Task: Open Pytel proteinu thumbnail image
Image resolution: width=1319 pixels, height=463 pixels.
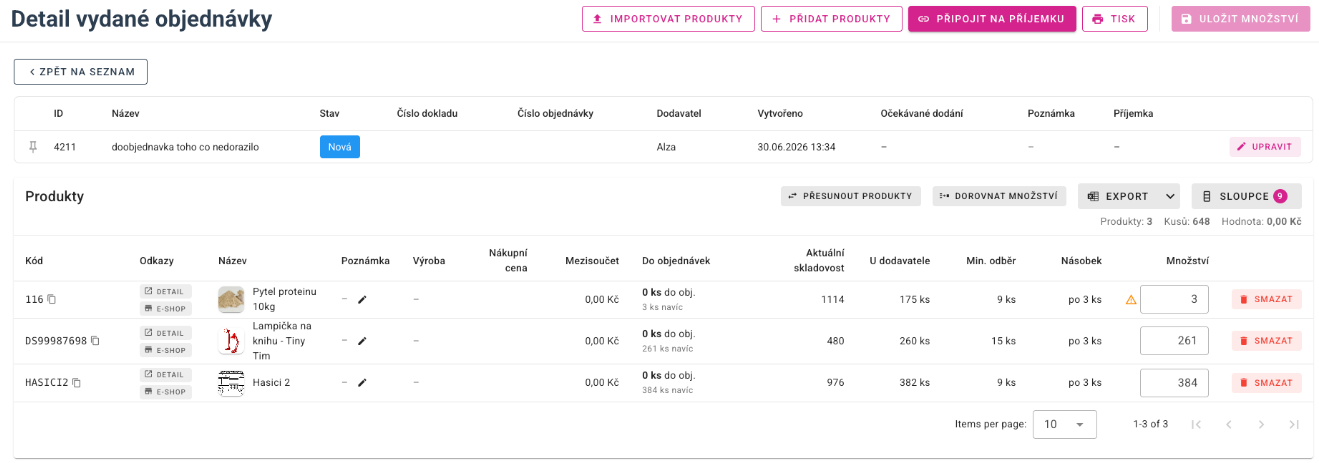Action: pos(231,299)
